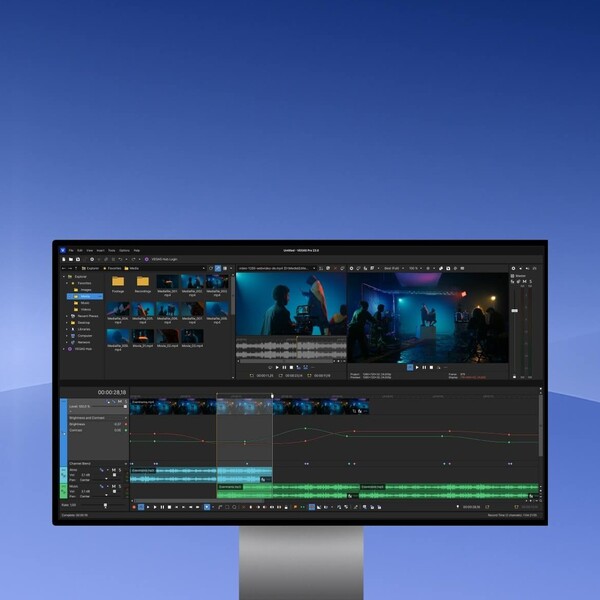Open the Tools menu
The width and height of the screenshot is (600, 600).
click(x=112, y=250)
